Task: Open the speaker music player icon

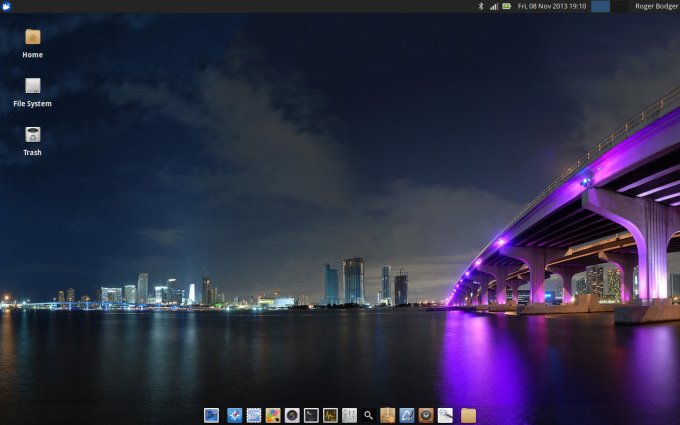Action: (426, 415)
